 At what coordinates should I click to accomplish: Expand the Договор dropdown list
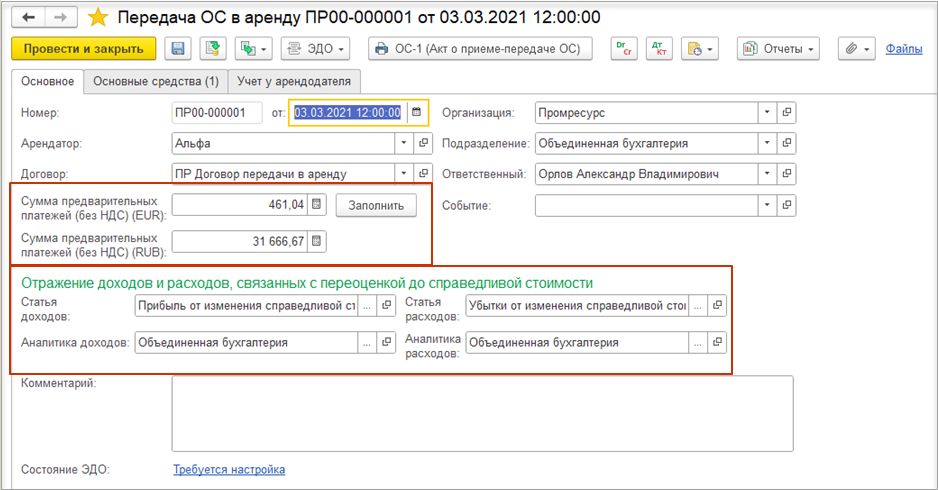point(404,174)
